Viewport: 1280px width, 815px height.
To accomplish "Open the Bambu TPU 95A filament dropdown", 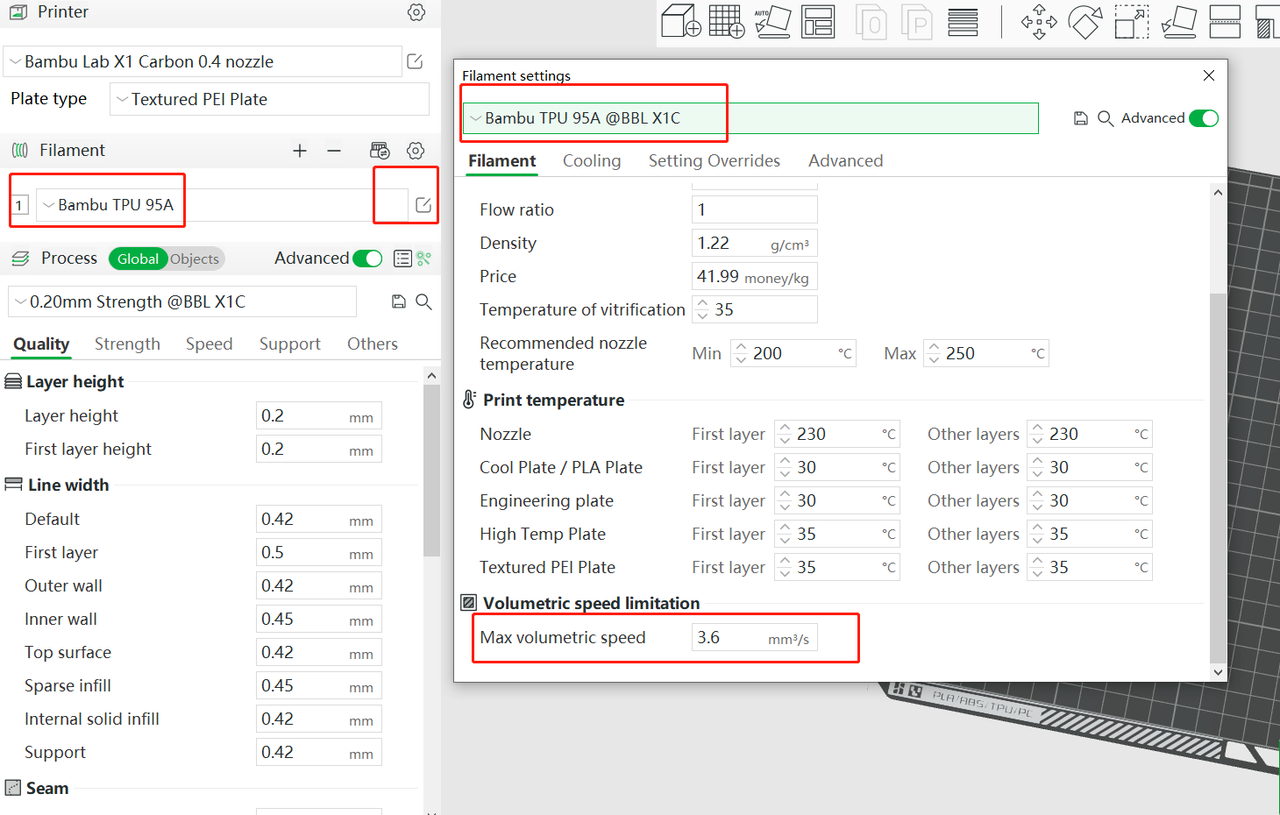I will tap(222, 205).
